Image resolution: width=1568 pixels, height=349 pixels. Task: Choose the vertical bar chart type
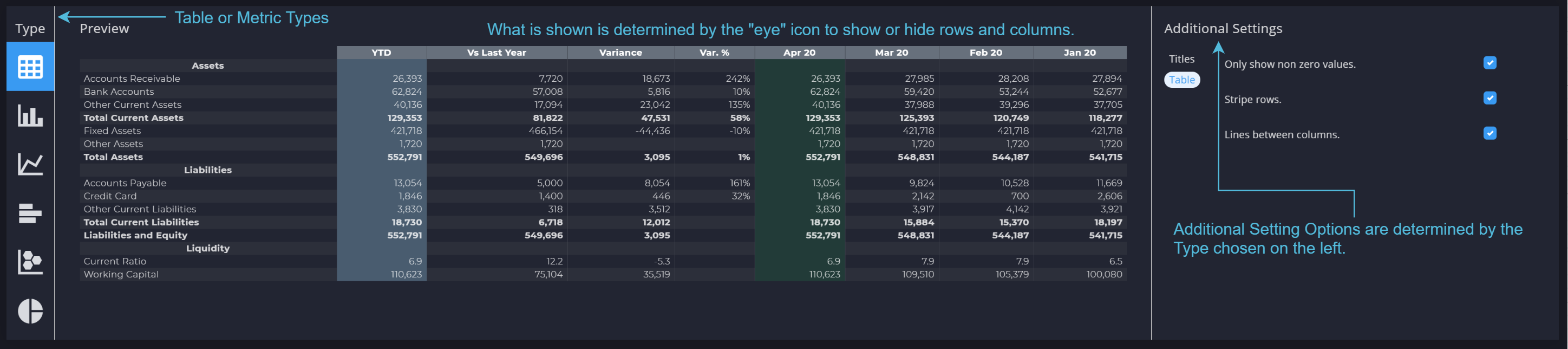coord(30,116)
